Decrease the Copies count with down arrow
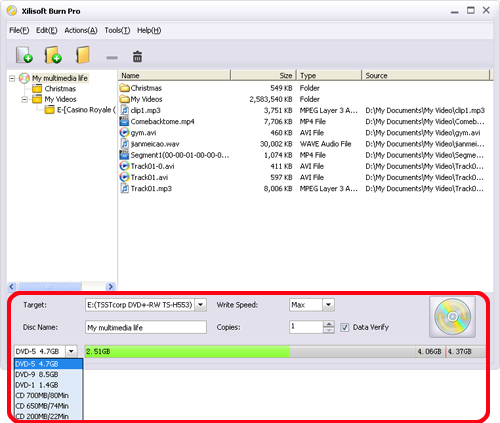The height and width of the screenshot is (423, 500). (x=329, y=330)
